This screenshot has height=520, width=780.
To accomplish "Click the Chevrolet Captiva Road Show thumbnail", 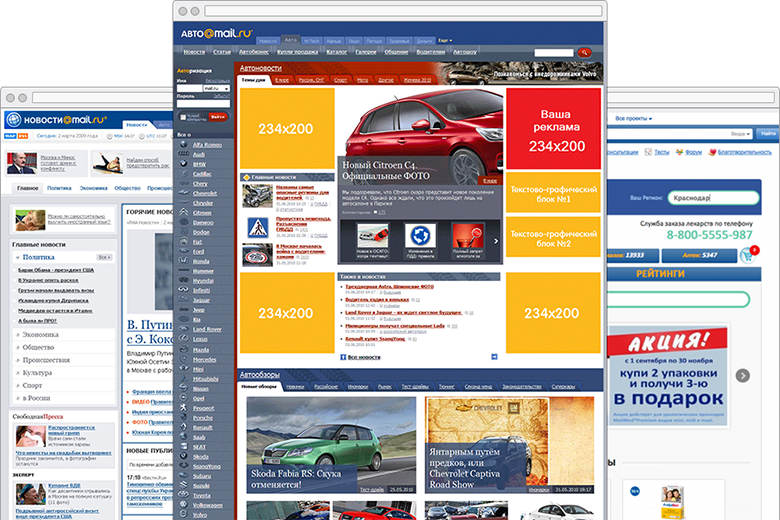I will [509, 445].
